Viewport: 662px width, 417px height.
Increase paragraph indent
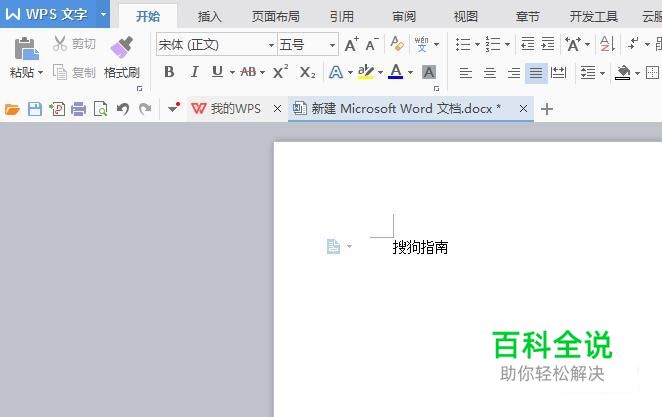tap(548, 44)
